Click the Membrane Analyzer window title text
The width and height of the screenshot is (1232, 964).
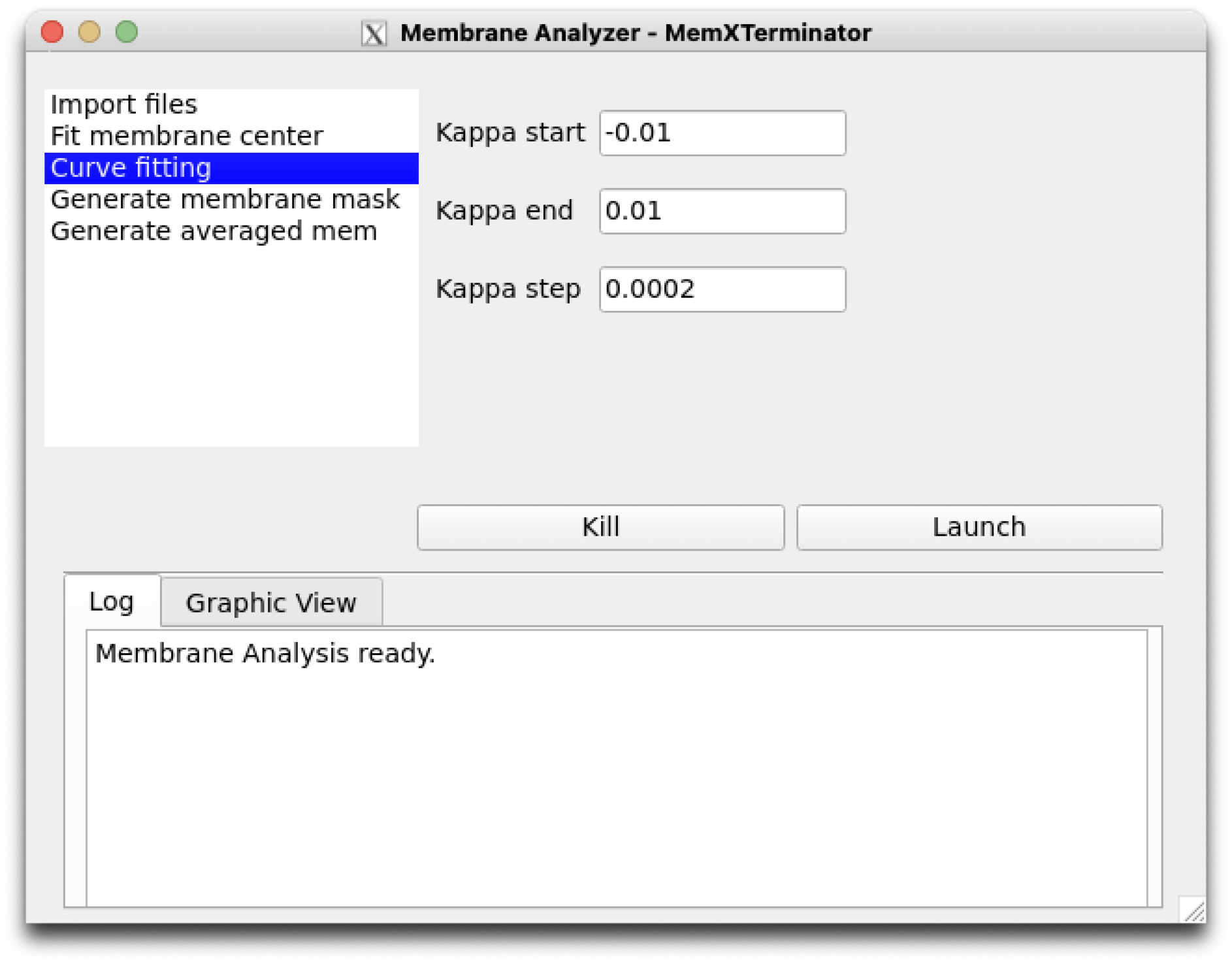pyautogui.click(x=636, y=33)
